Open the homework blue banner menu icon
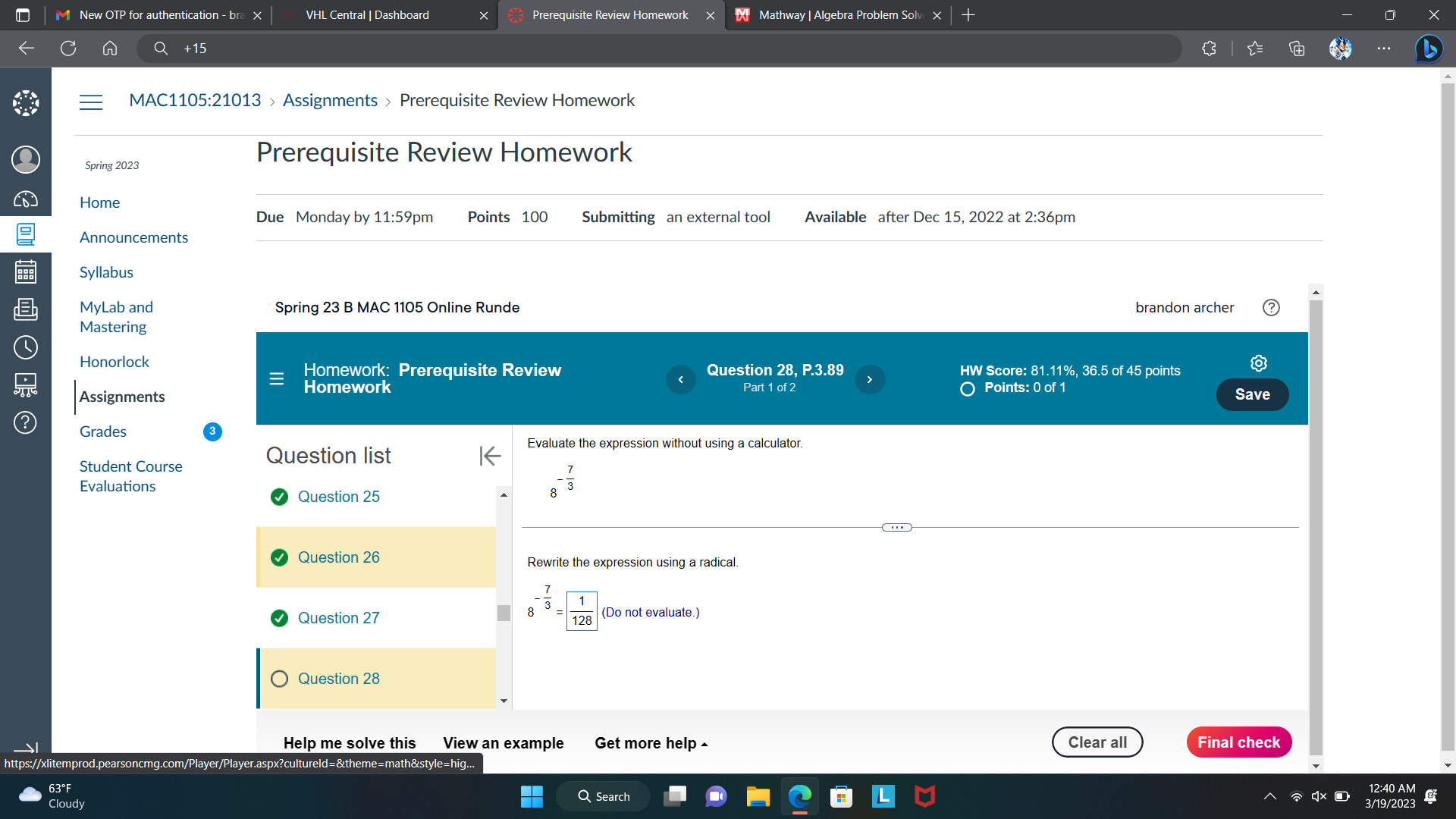Image resolution: width=1456 pixels, height=819 pixels. [277, 378]
